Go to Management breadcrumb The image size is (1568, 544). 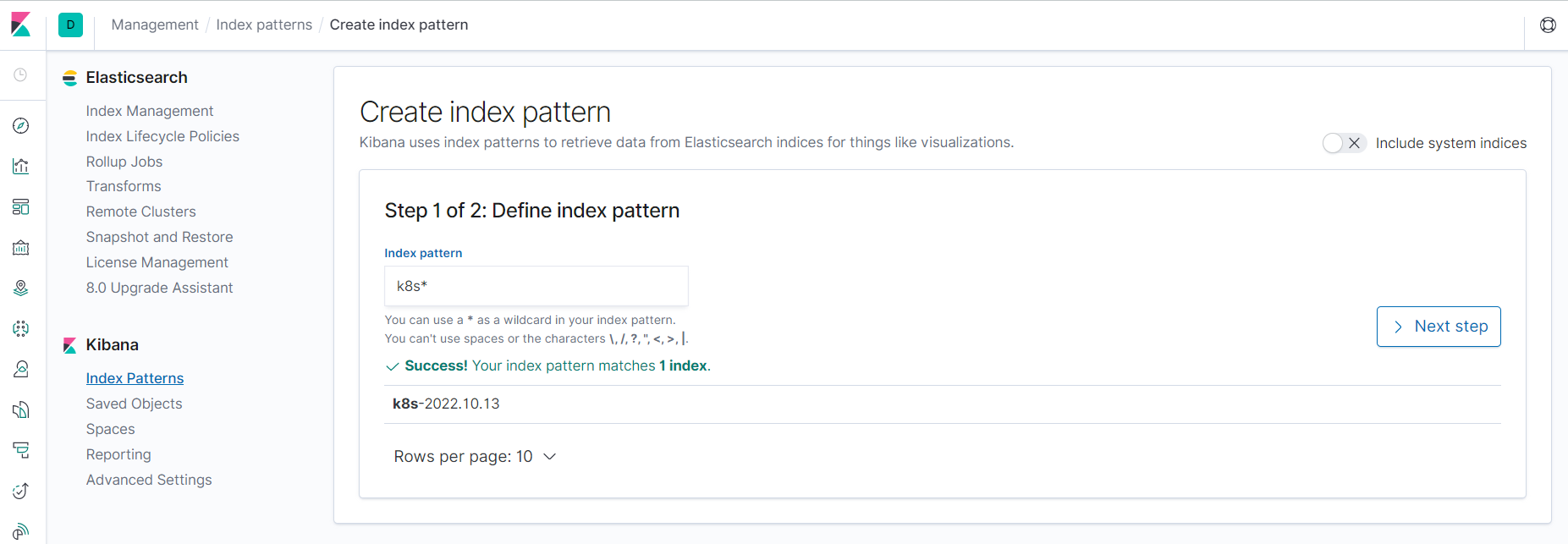coord(155,25)
